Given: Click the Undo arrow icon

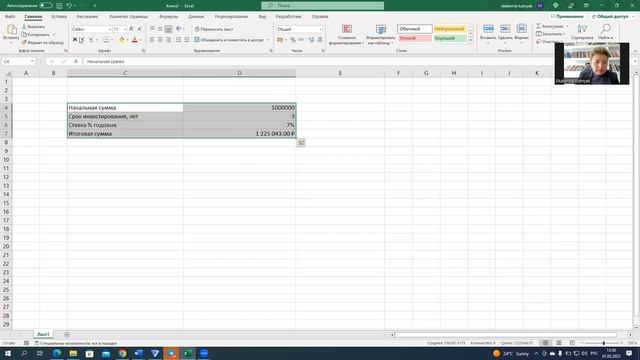Looking at the screenshot, I should (x=69, y=6).
